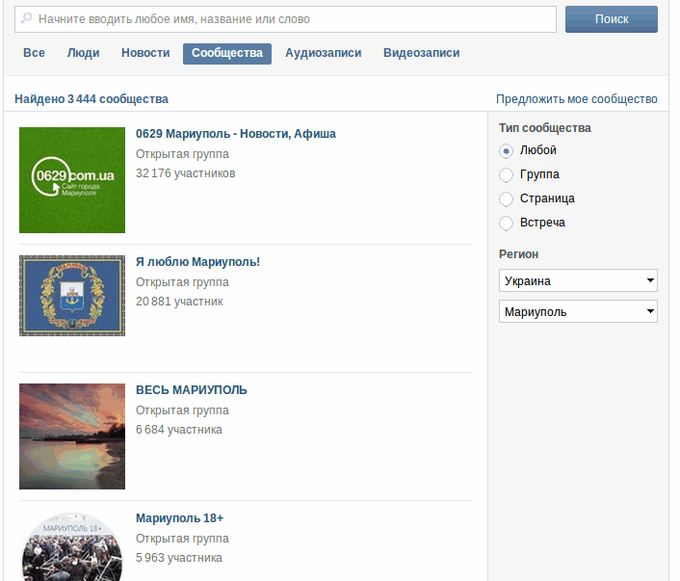680x581 pixels.
Task: Open the Люди tab
Action: pyautogui.click(x=83, y=53)
